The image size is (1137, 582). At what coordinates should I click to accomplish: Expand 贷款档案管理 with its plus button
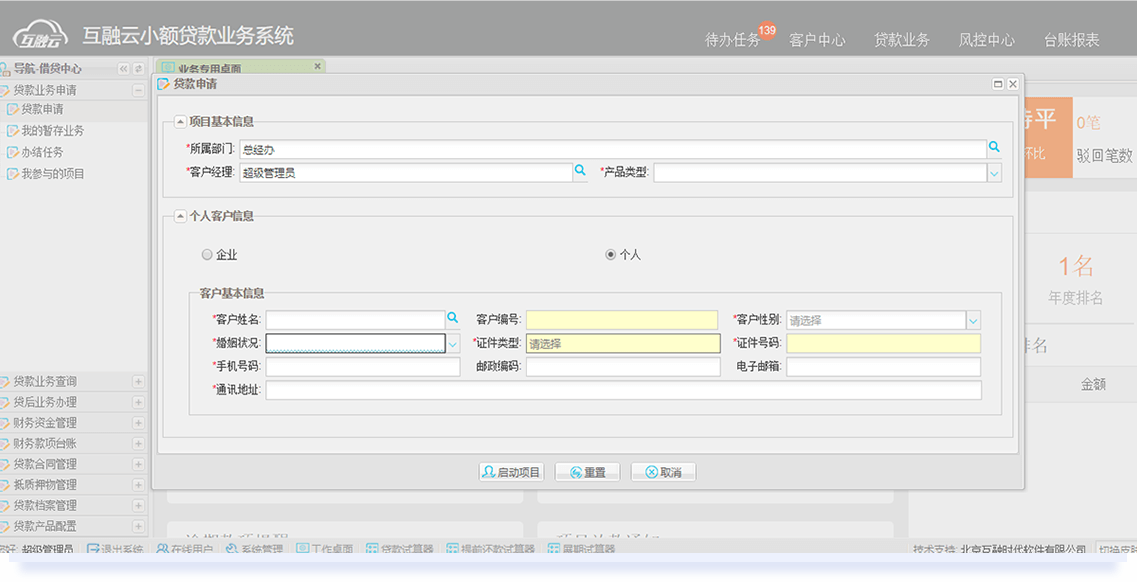pyautogui.click(x=138, y=506)
